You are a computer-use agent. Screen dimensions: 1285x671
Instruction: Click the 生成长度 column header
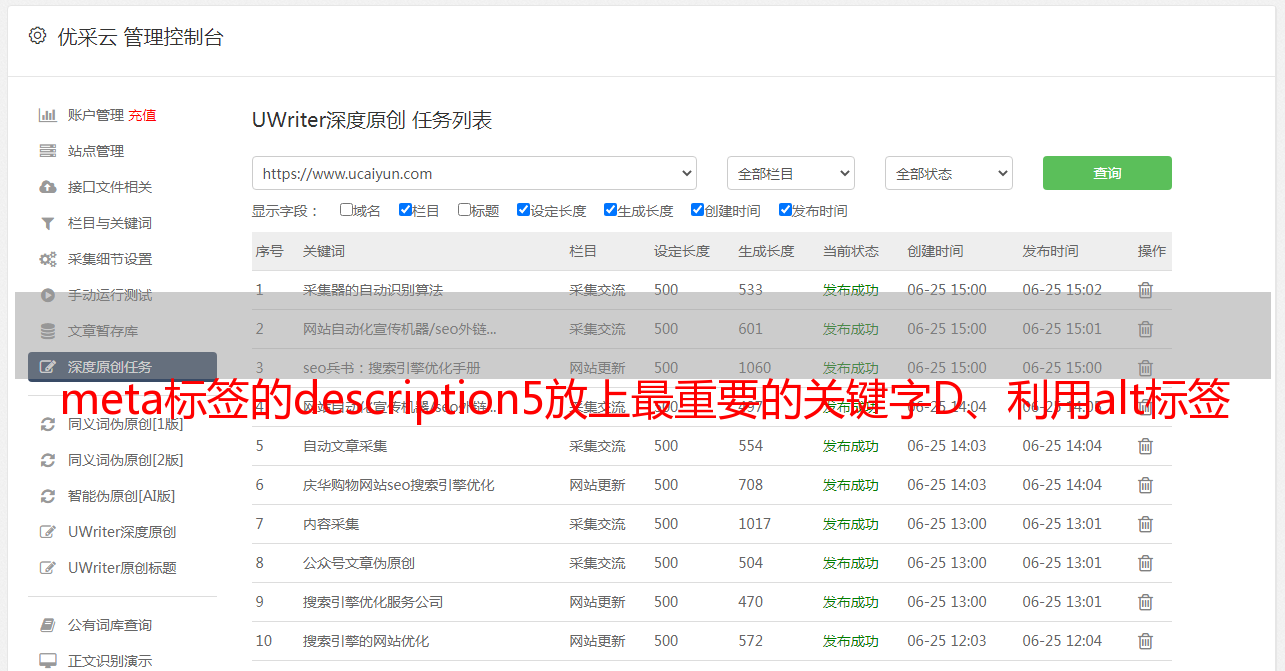click(766, 251)
